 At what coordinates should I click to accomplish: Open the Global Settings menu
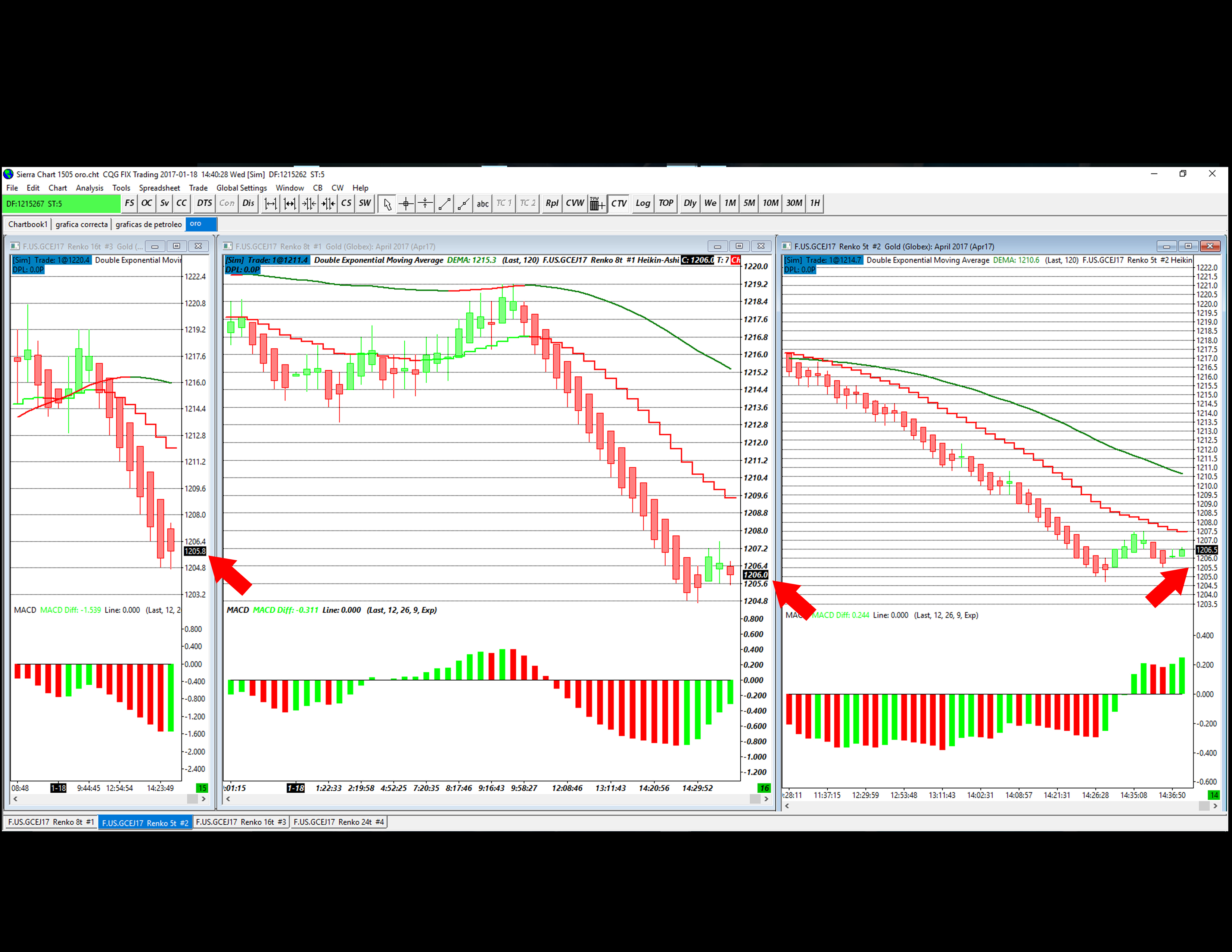[x=242, y=189]
